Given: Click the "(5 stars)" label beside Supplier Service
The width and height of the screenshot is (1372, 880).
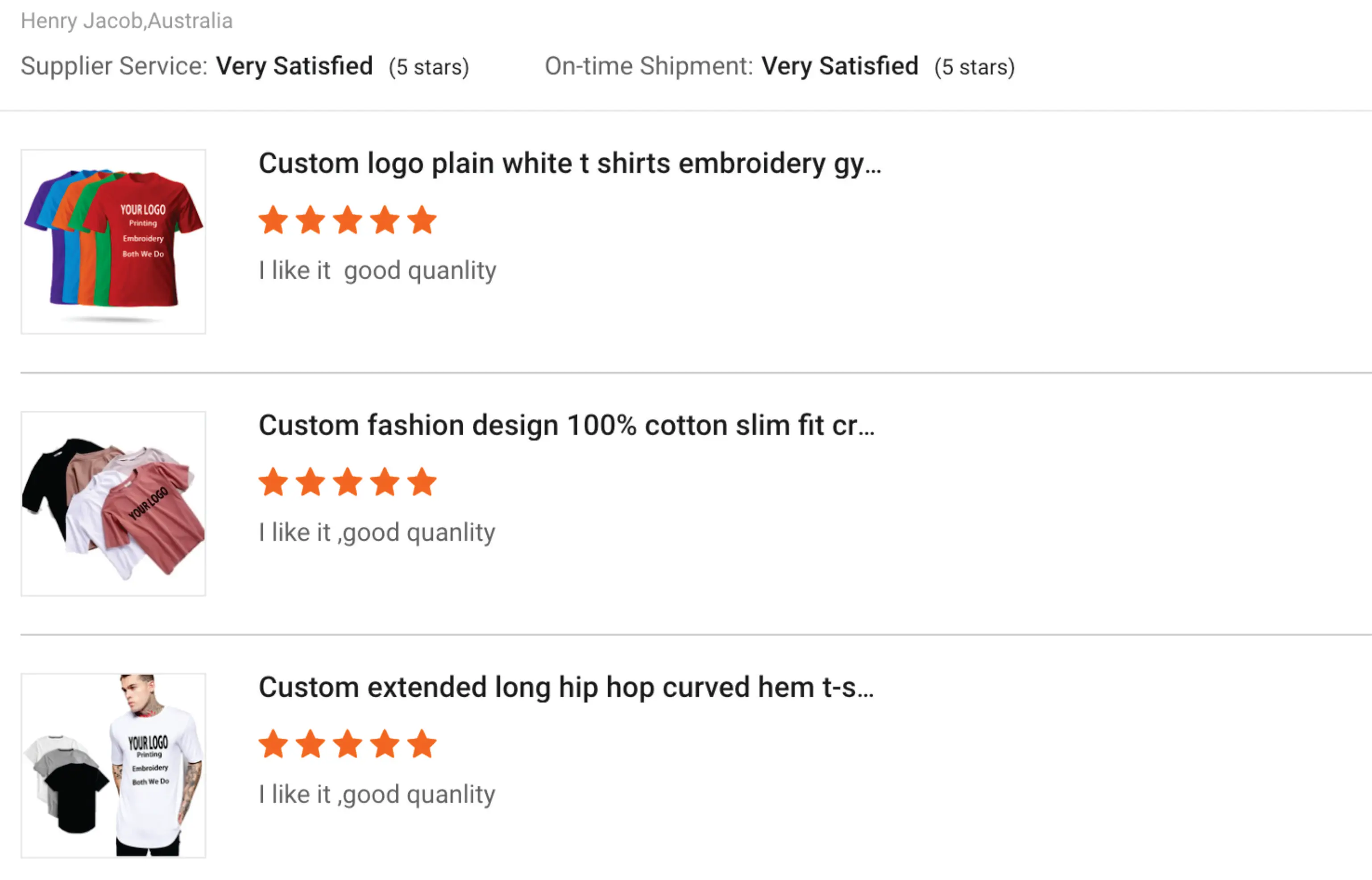Looking at the screenshot, I should 429,67.
